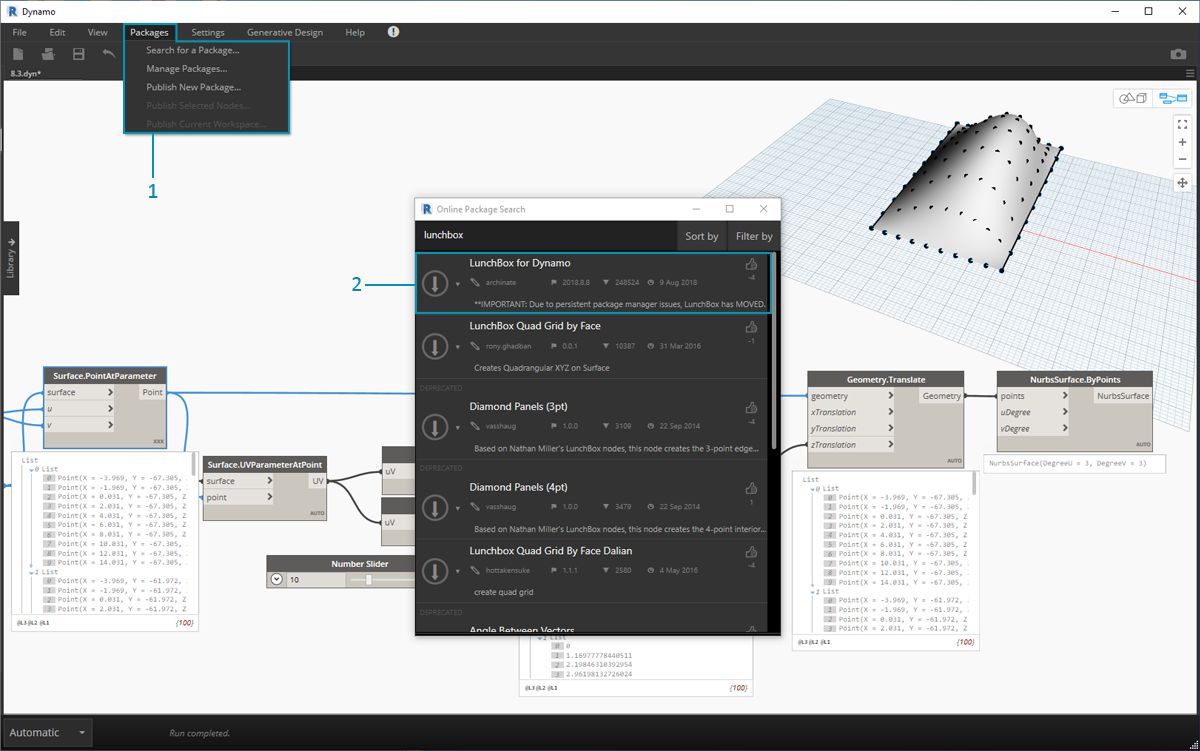Click the Open file toolbar icon
Screen dimensions: 1200x751
point(47,54)
